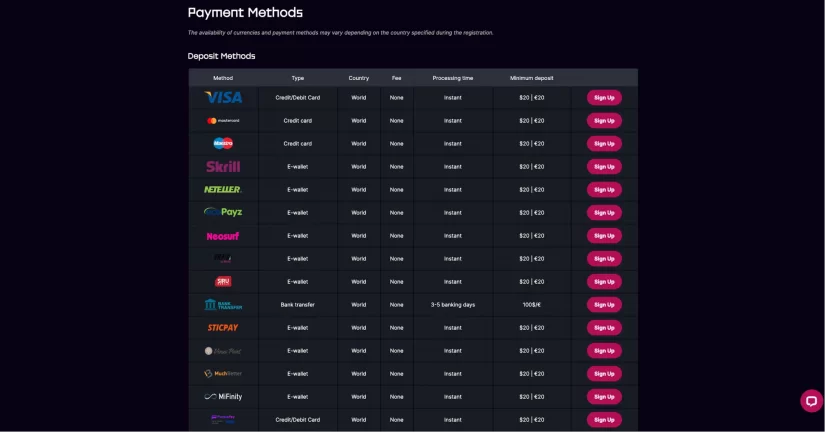Image resolution: width=825 pixels, height=432 pixels.
Task: Click the MuchBetter logo
Action: 223,374
